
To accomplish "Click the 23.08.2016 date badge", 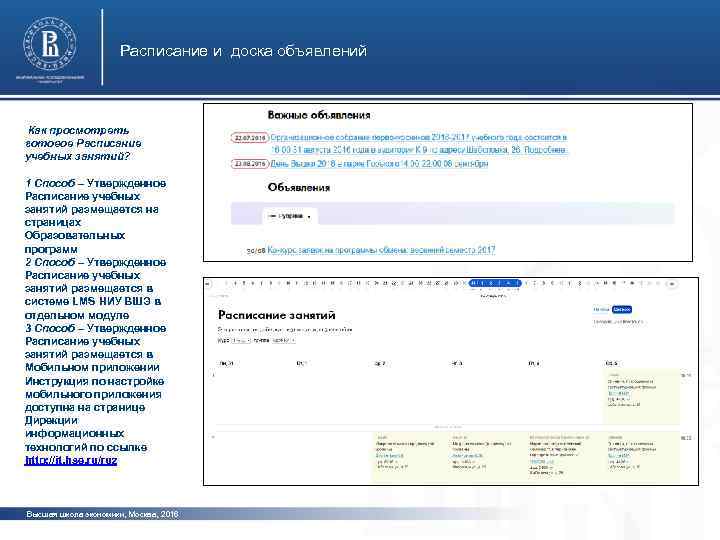I will click(249, 164).
